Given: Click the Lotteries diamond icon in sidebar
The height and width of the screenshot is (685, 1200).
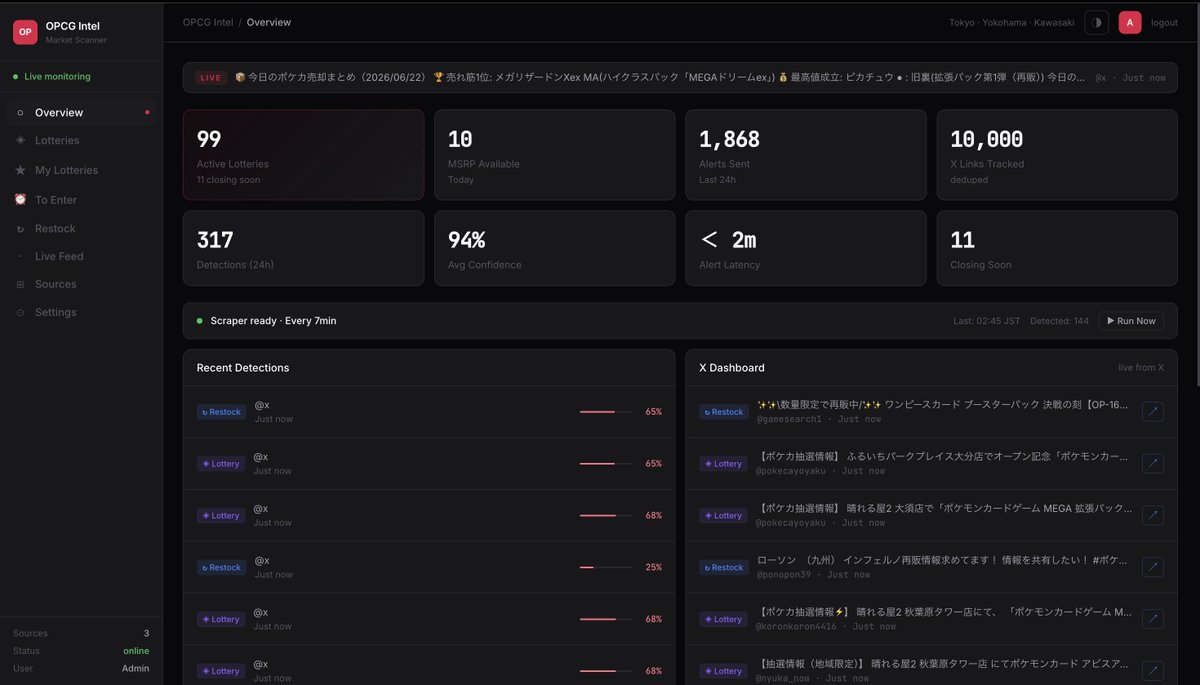Looking at the screenshot, I should pos(20,141).
